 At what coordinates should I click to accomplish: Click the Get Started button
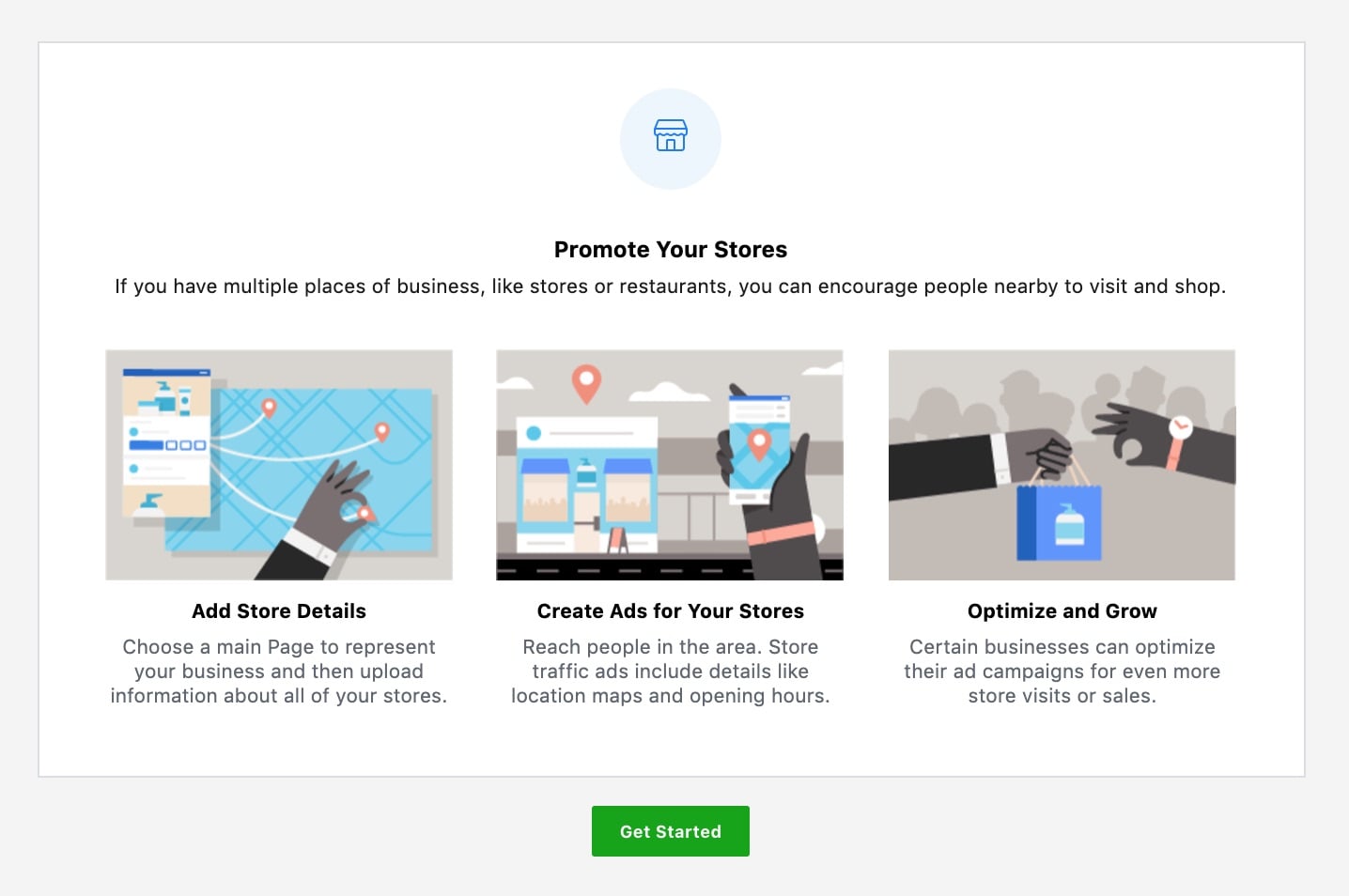[x=670, y=831]
